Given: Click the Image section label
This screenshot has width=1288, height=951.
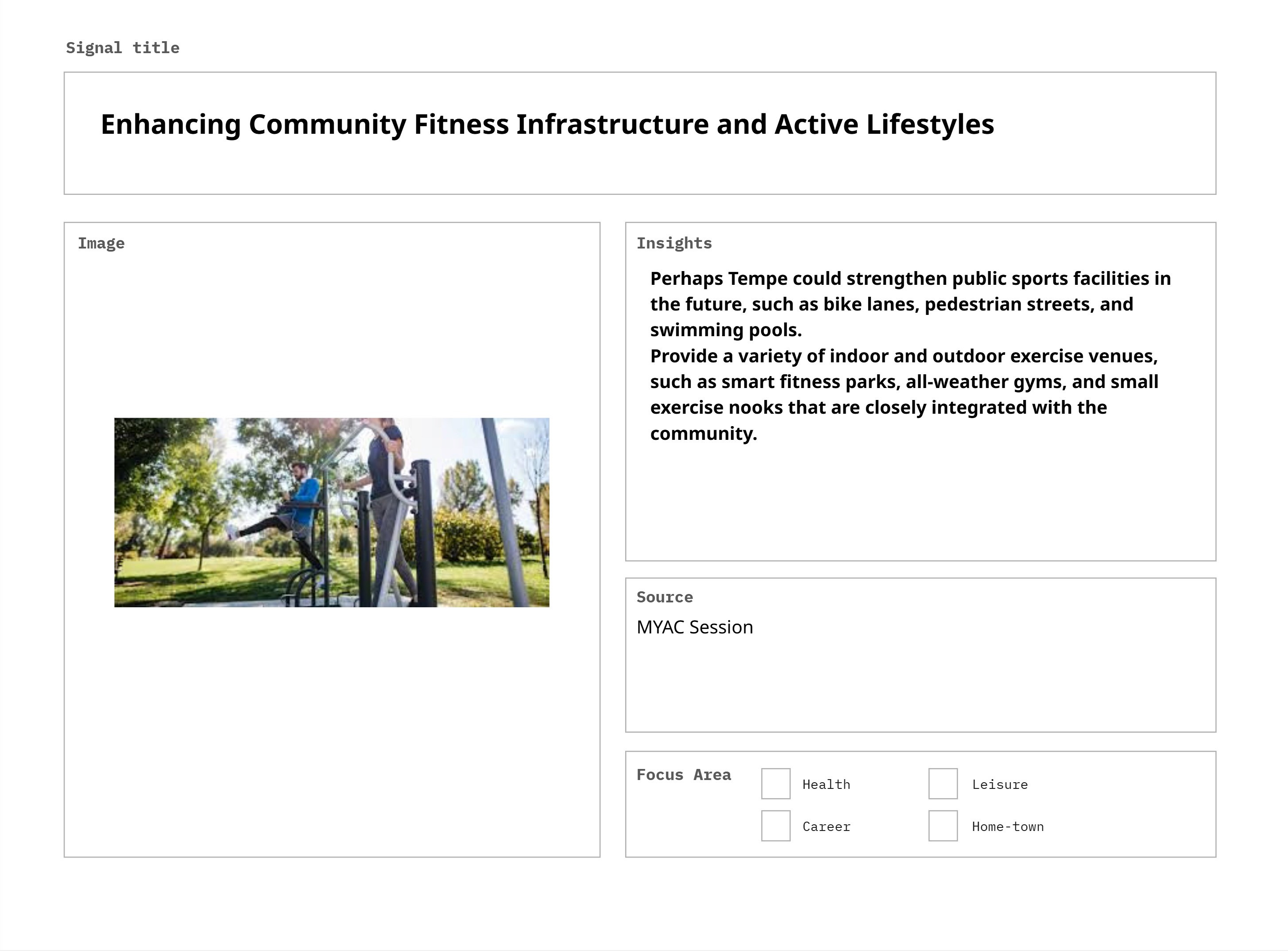Looking at the screenshot, I should [101, 244].
